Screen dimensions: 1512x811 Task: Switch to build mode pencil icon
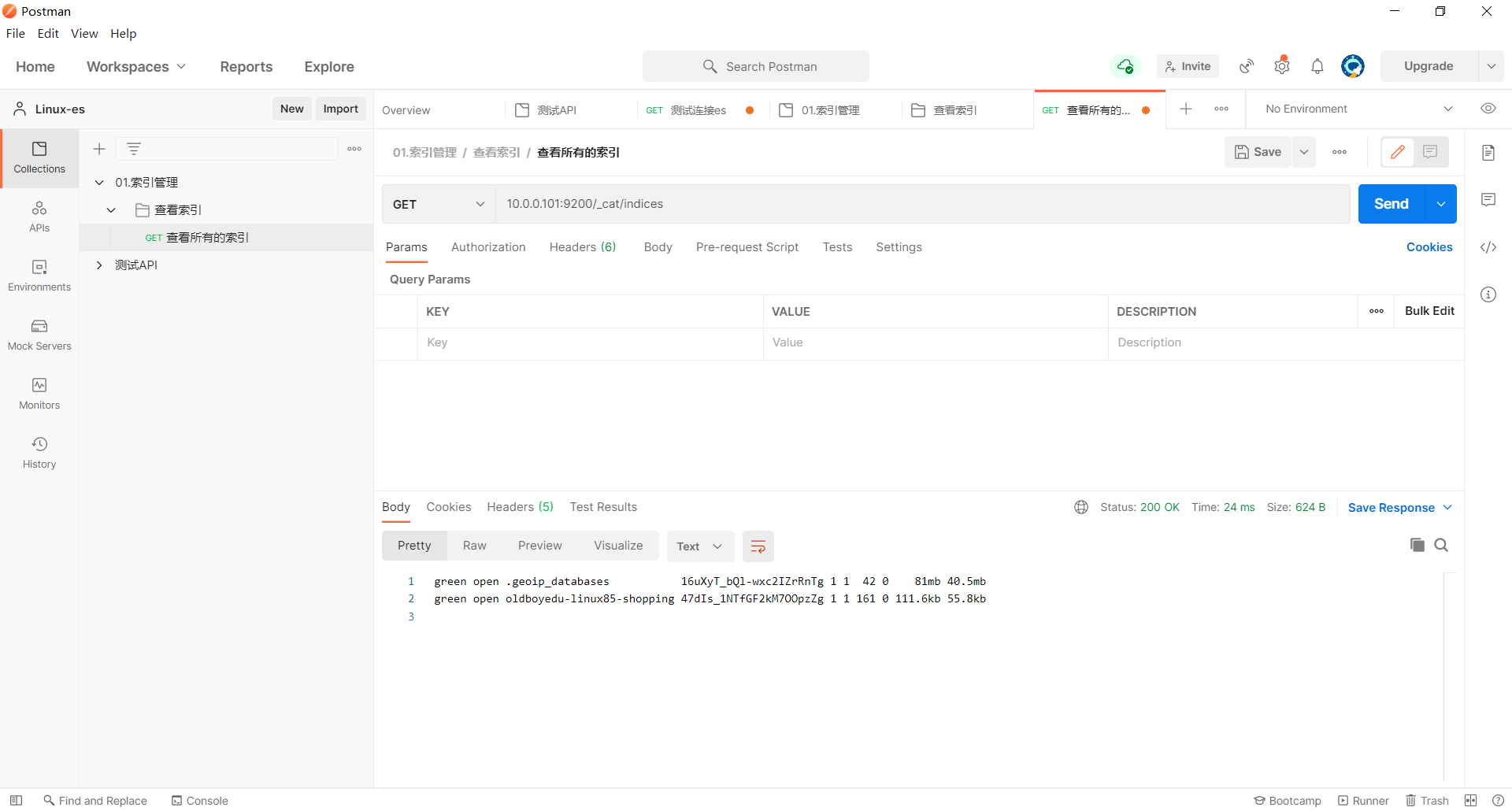pos(1398,152)
